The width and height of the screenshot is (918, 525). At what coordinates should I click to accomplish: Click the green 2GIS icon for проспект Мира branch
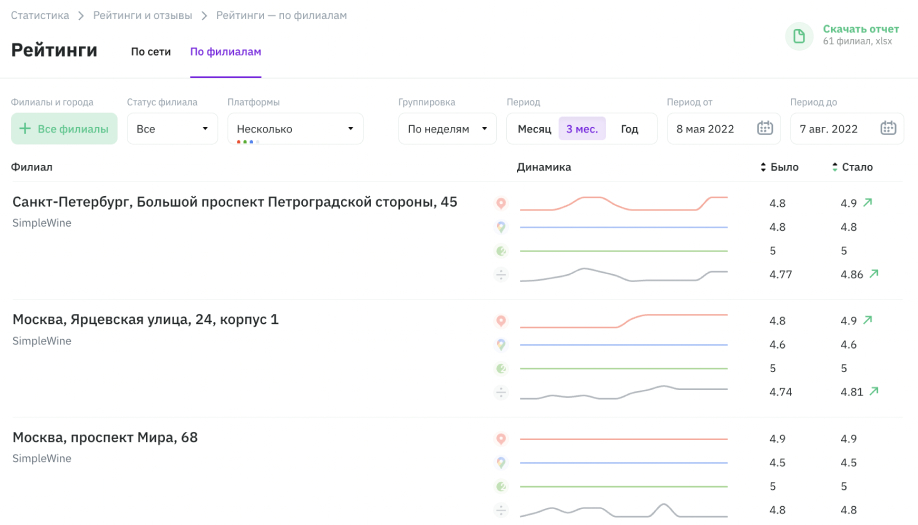click(x=501, y=486)
